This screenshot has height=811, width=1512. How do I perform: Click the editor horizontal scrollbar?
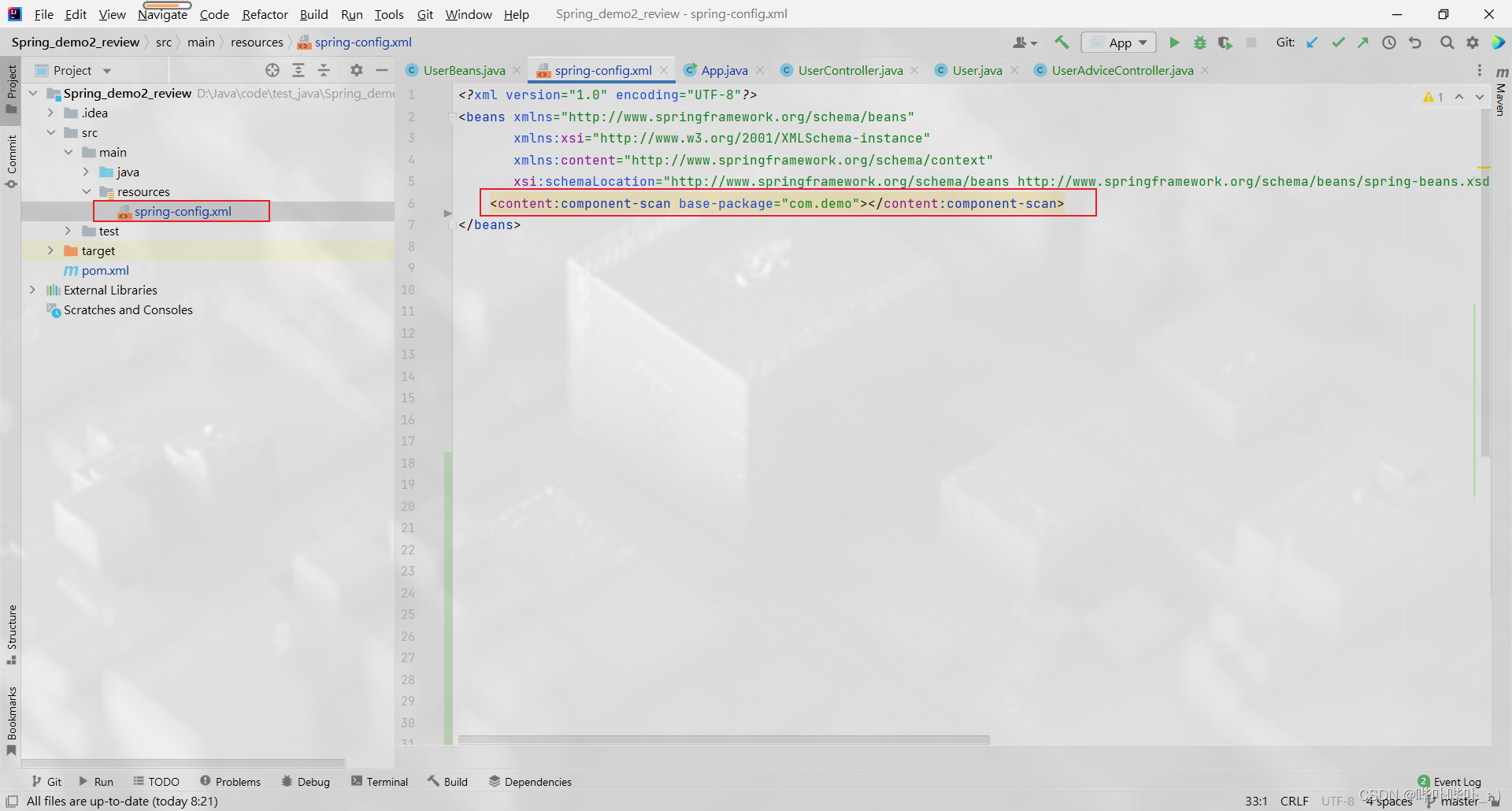click(724, 739)
